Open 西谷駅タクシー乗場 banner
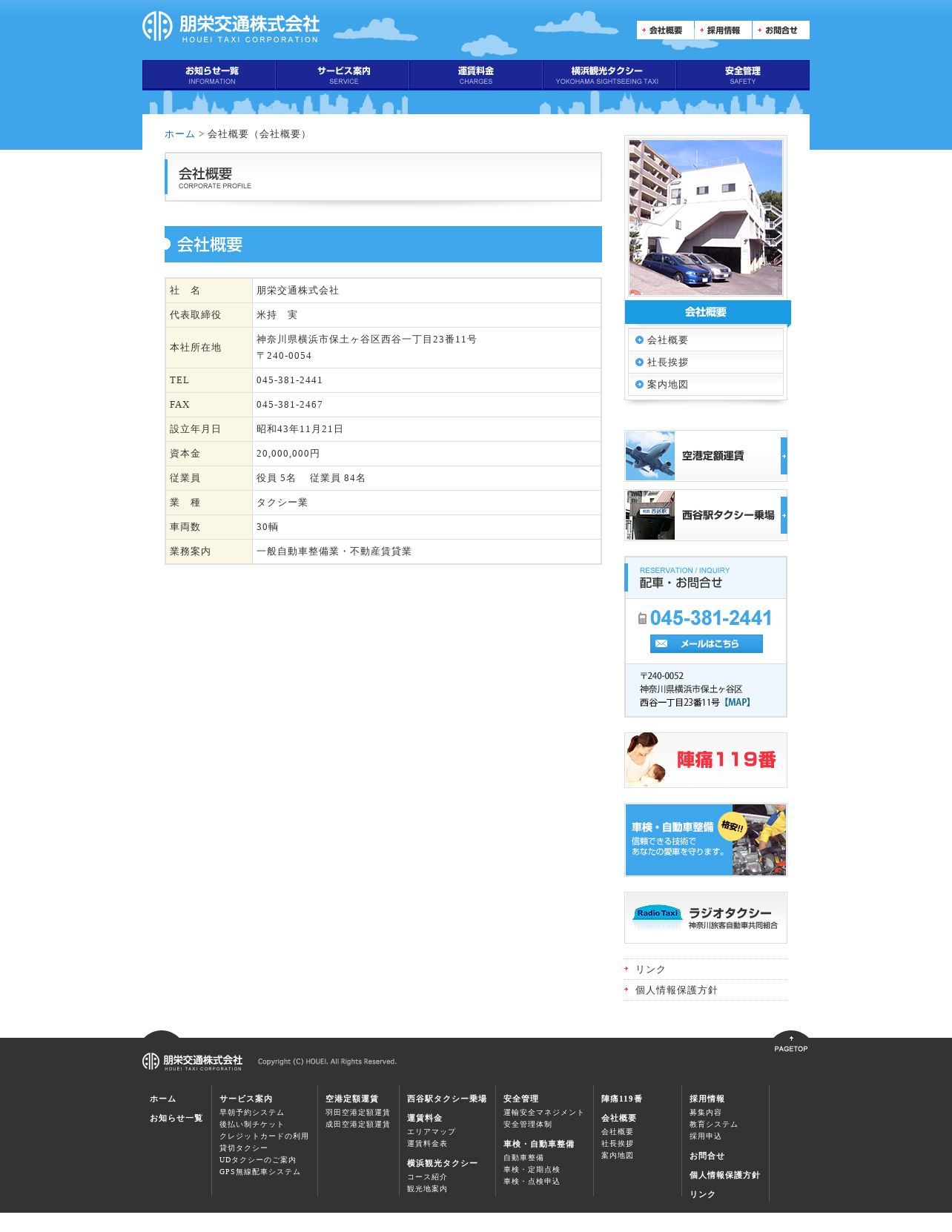The width and height of the screenshot is (952, 1232). [x=706, y=515]
